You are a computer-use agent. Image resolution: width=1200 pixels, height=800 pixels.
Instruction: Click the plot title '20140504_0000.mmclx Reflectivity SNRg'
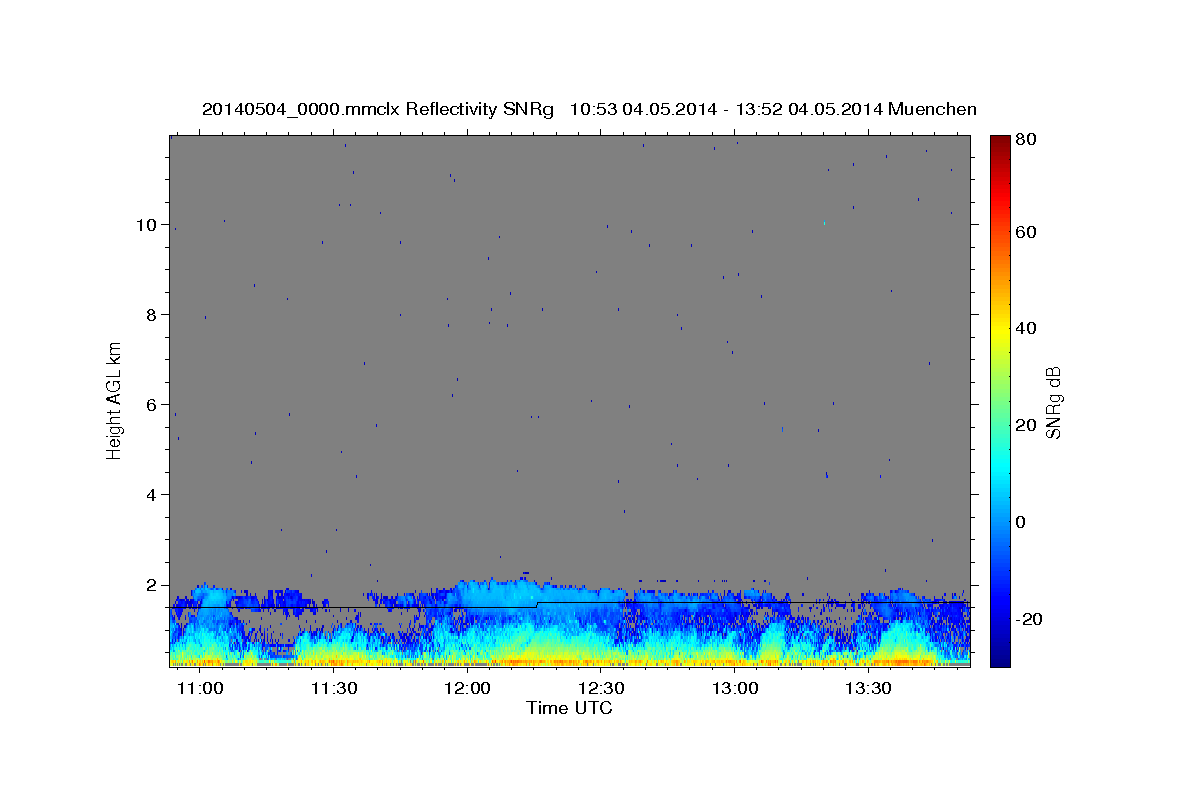click(378, 109)
